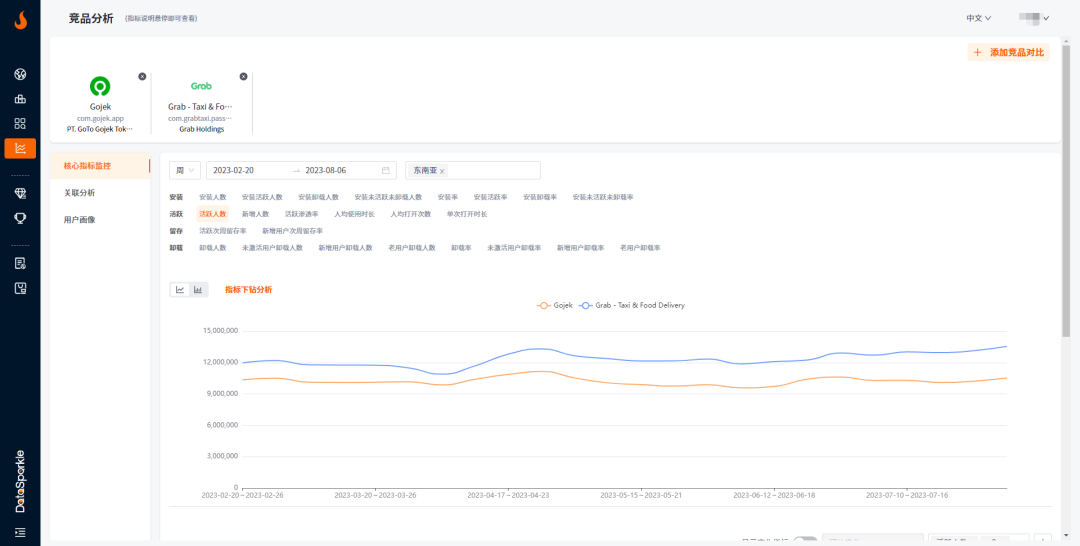The width and height of the screenshot is (1080, 546).
Task: Remove the 东南亚 region tag
Action: (442, 171)
